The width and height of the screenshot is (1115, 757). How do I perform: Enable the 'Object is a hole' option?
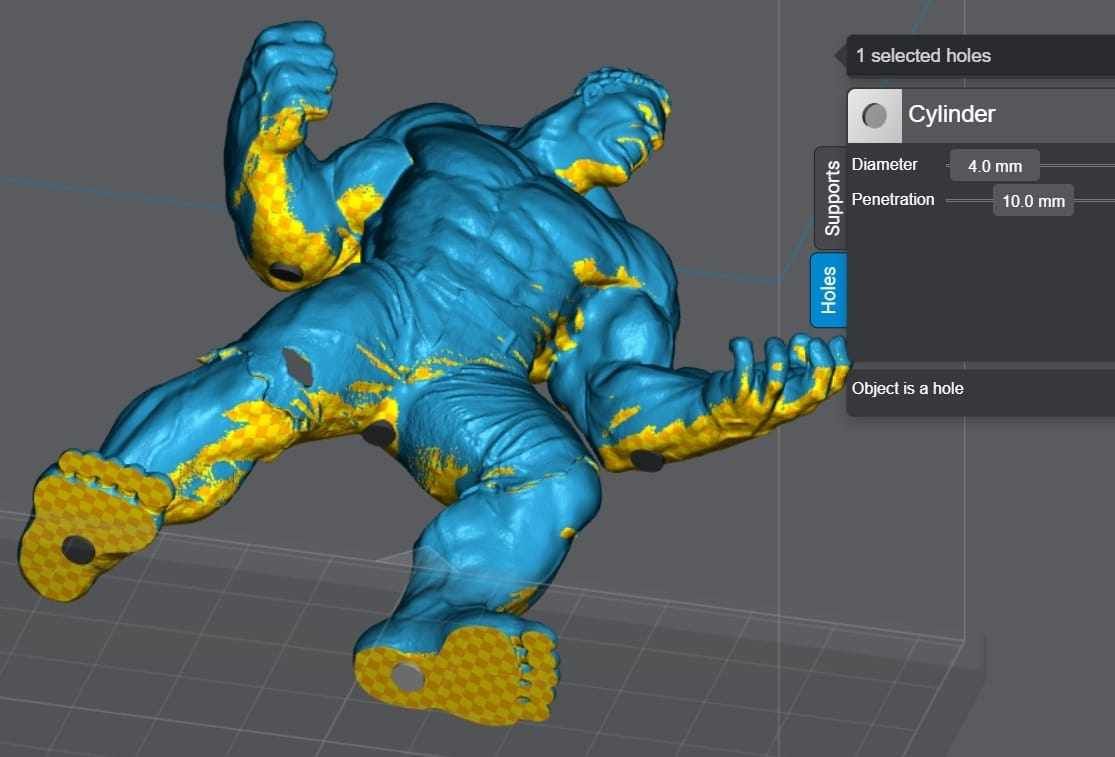pos(906,389)
